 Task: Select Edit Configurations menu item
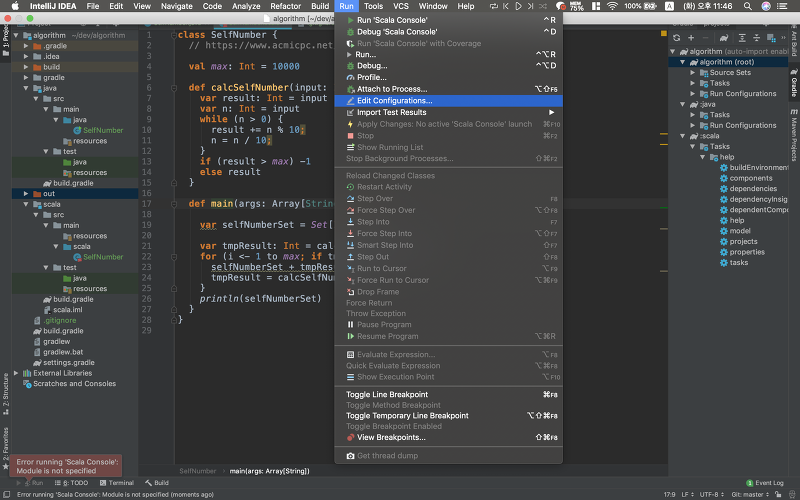coord(448,101)
